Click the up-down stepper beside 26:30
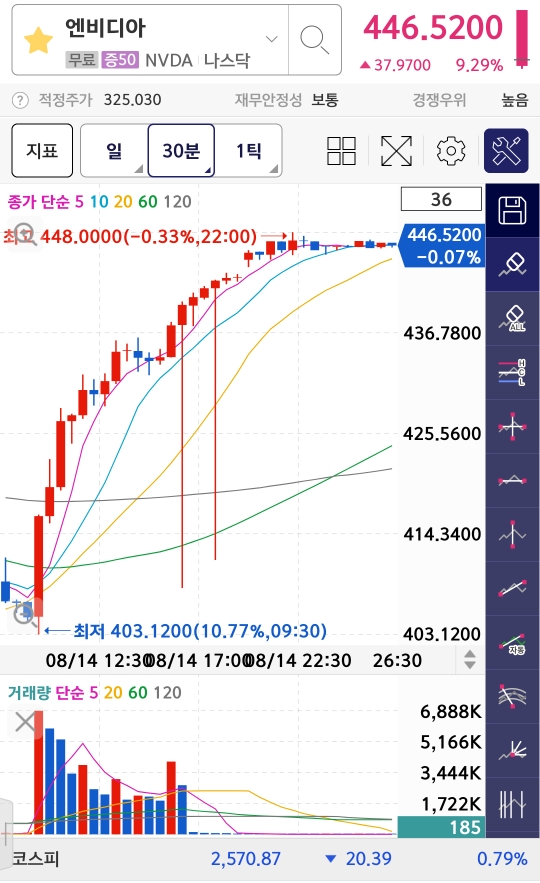This screenshot has height=883, width=540. [470, 659]
